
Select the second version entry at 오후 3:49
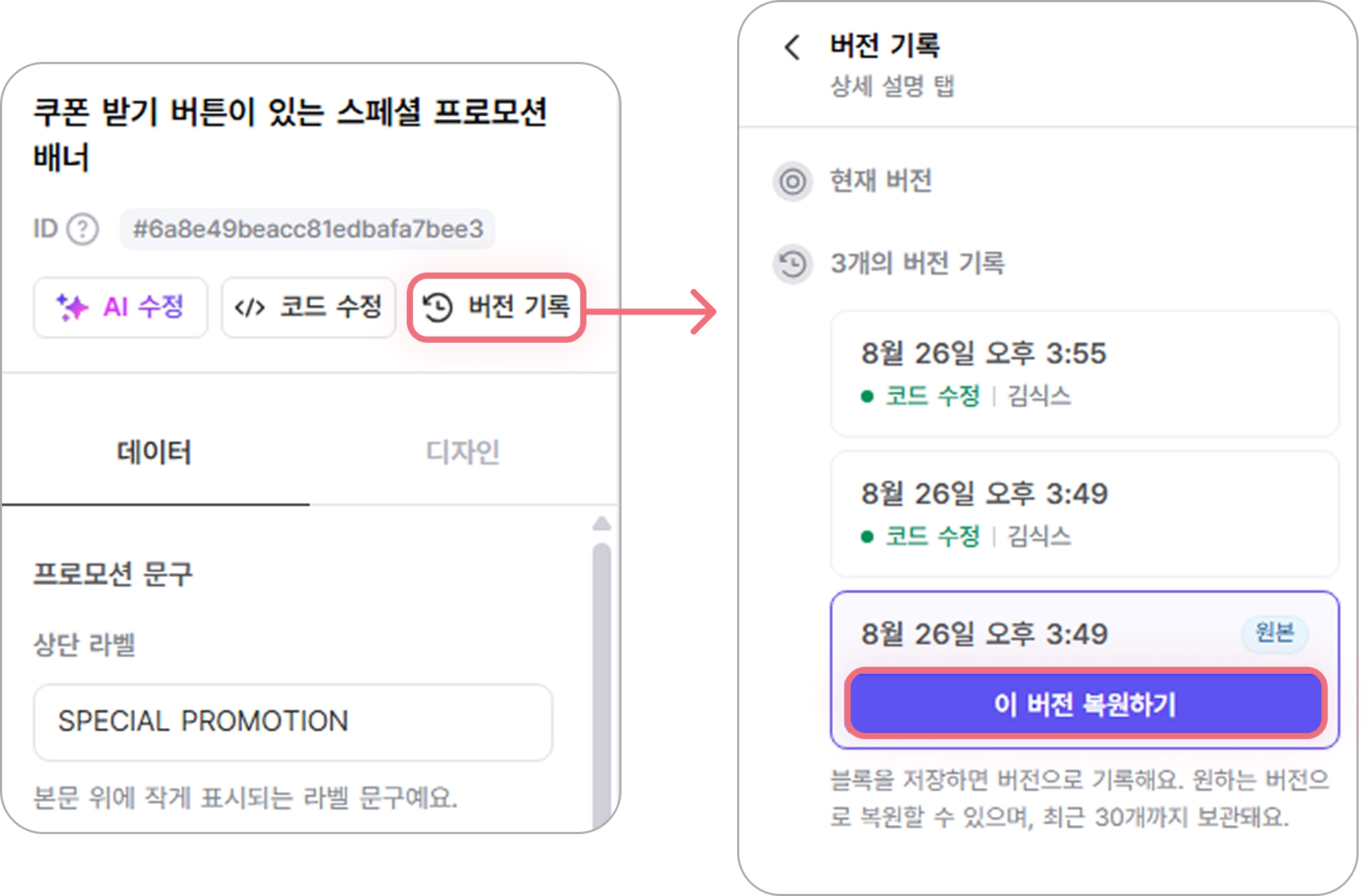(1085, 513)
